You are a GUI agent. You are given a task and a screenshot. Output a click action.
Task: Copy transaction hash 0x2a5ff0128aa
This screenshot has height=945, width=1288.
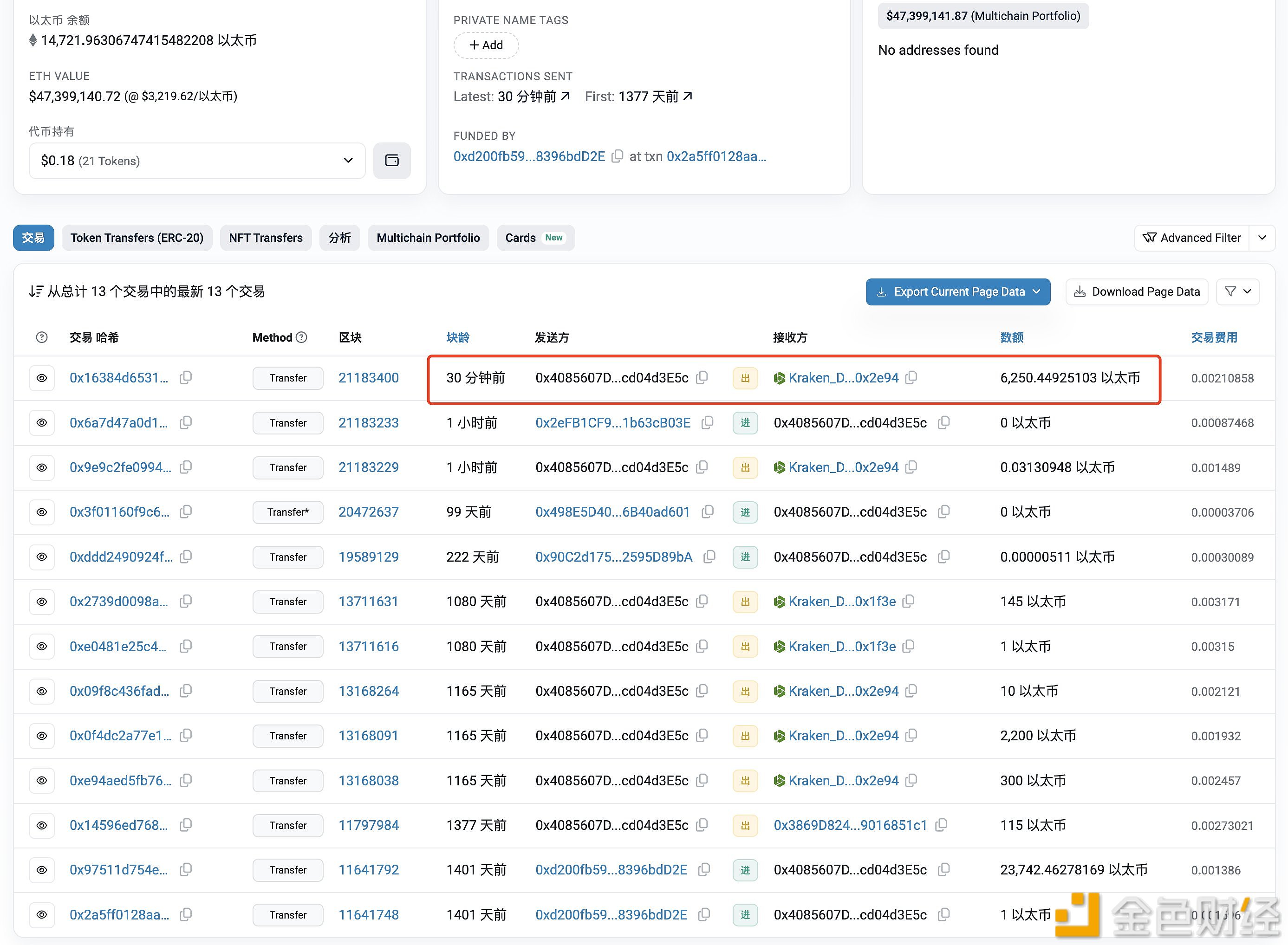(x=185, y=915)
